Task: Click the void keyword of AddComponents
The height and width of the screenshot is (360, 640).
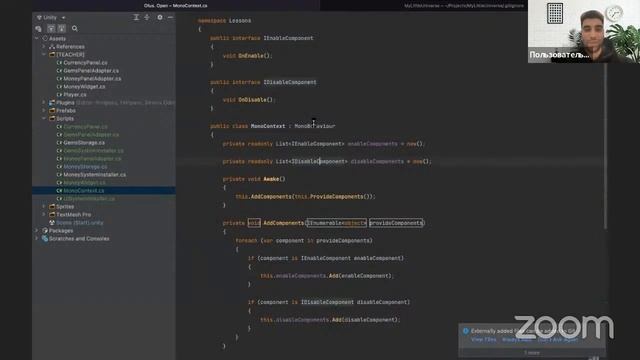Action: [x=254, y=223]
